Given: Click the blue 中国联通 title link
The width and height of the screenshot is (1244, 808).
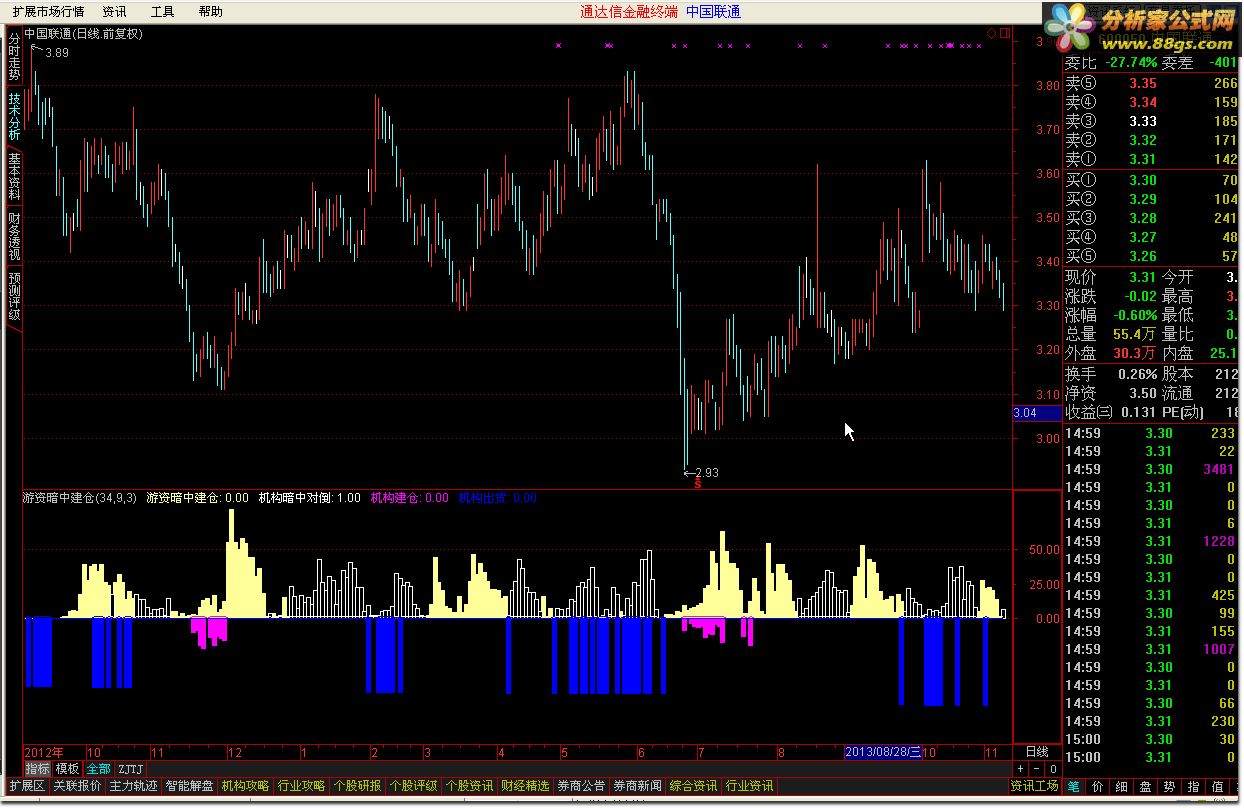Looking at the screenshot, I should click(714, 12).
